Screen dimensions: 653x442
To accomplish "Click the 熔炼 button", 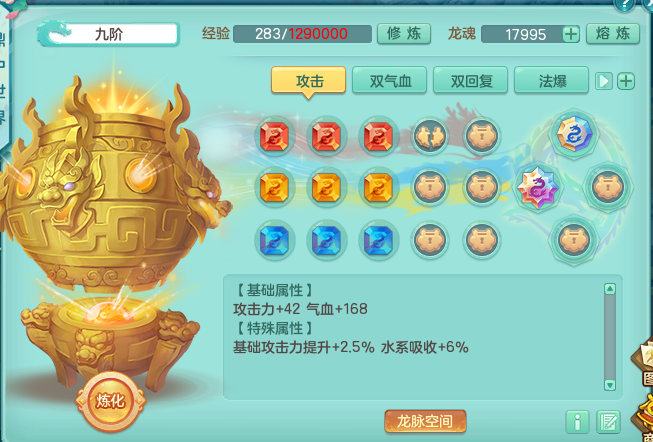I will pos(613,34).
